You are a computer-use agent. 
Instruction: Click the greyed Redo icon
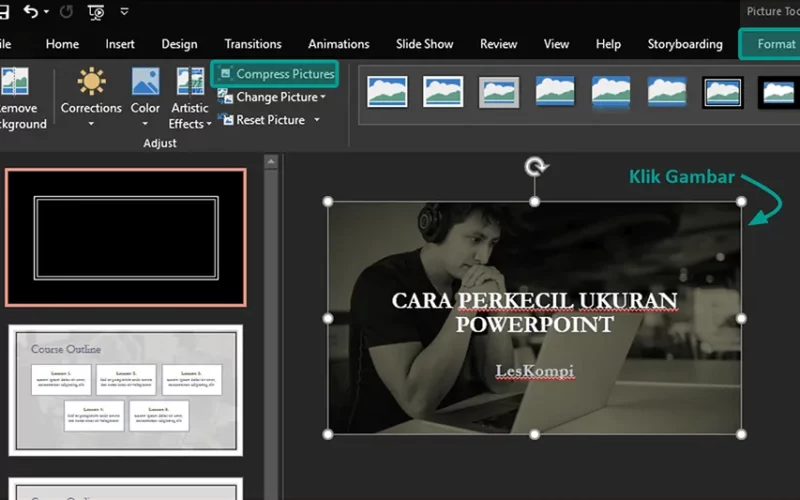(66, 11)
